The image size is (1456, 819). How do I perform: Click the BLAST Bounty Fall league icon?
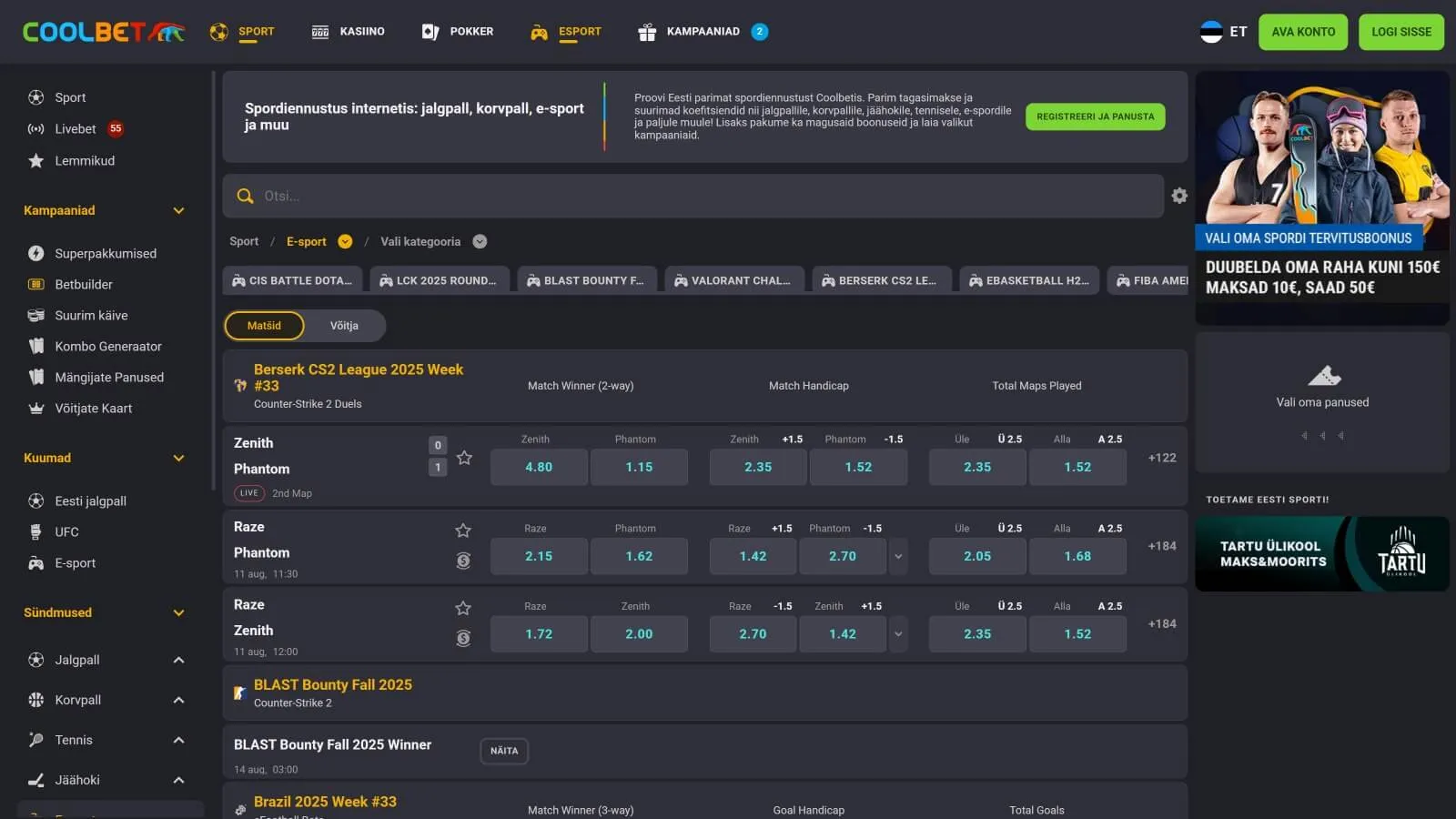pos(240,693)
